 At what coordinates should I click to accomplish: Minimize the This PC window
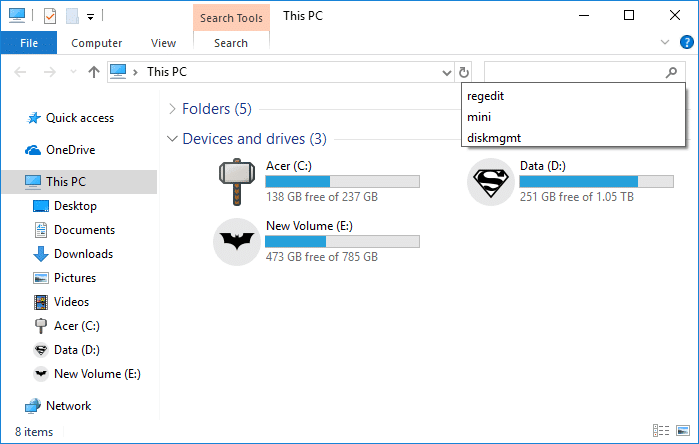pos(584,15)
